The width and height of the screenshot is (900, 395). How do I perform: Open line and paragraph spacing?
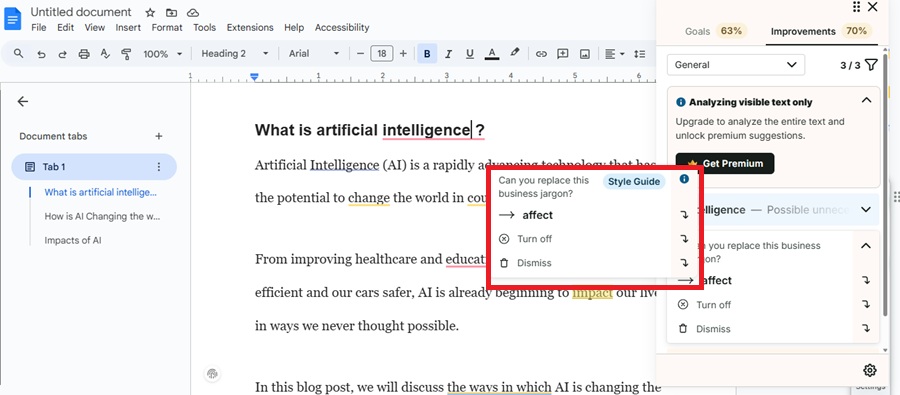[639, 54]
